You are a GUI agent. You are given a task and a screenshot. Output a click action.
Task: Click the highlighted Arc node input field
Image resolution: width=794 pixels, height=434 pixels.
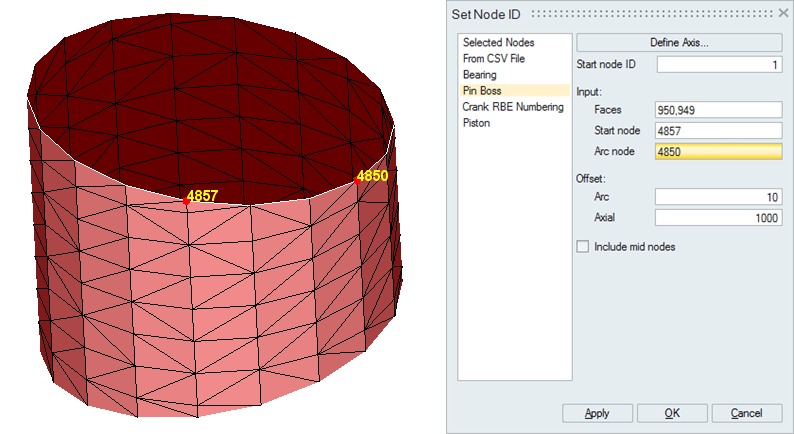click(718, 152)
